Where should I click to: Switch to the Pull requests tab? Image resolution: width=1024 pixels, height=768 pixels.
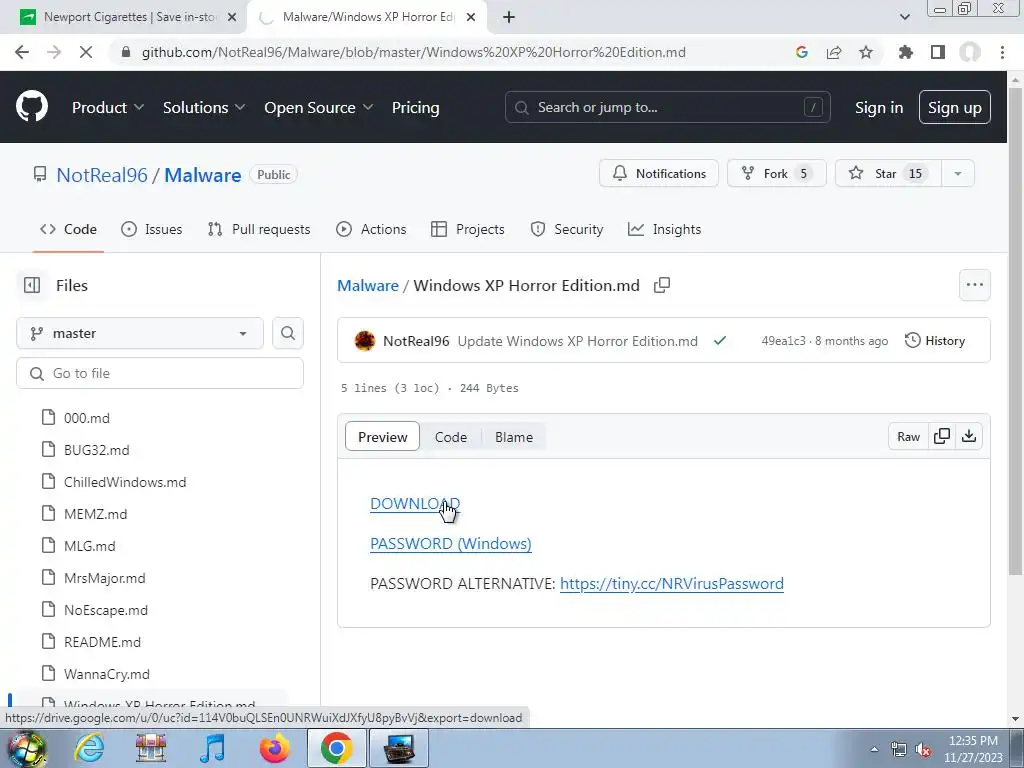(259, 229)
